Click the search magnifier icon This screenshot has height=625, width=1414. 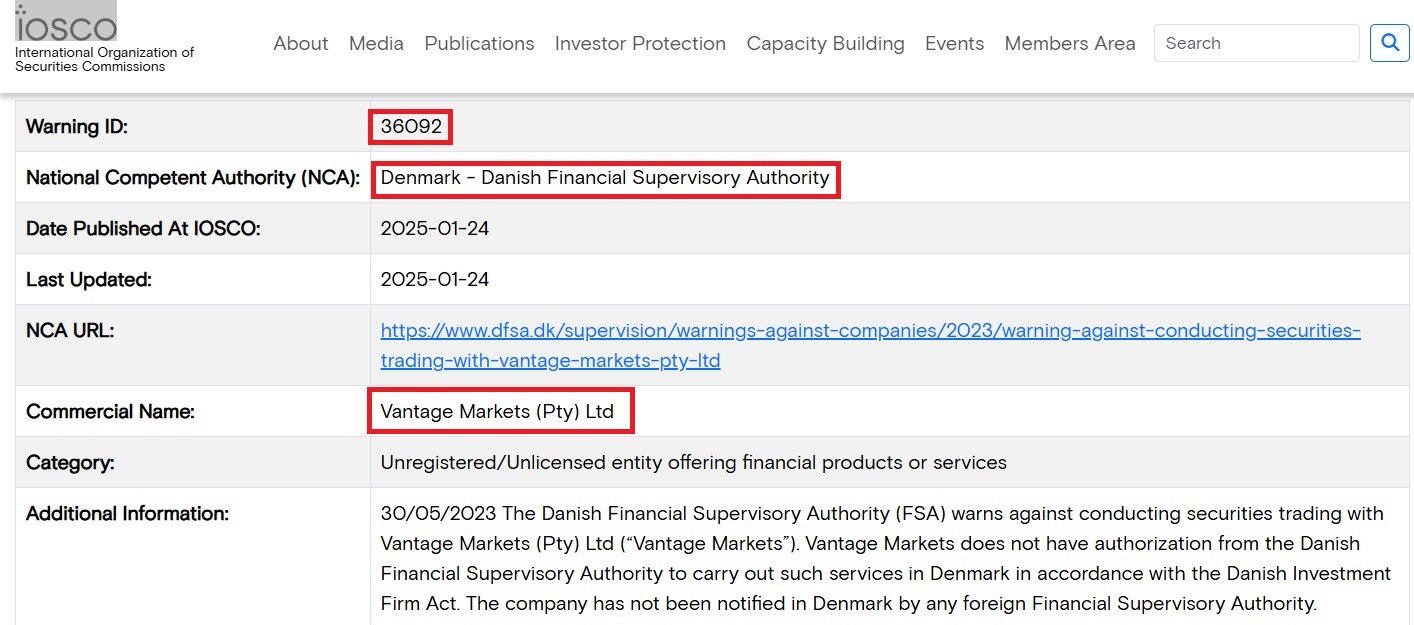(x=1389, y=43)
